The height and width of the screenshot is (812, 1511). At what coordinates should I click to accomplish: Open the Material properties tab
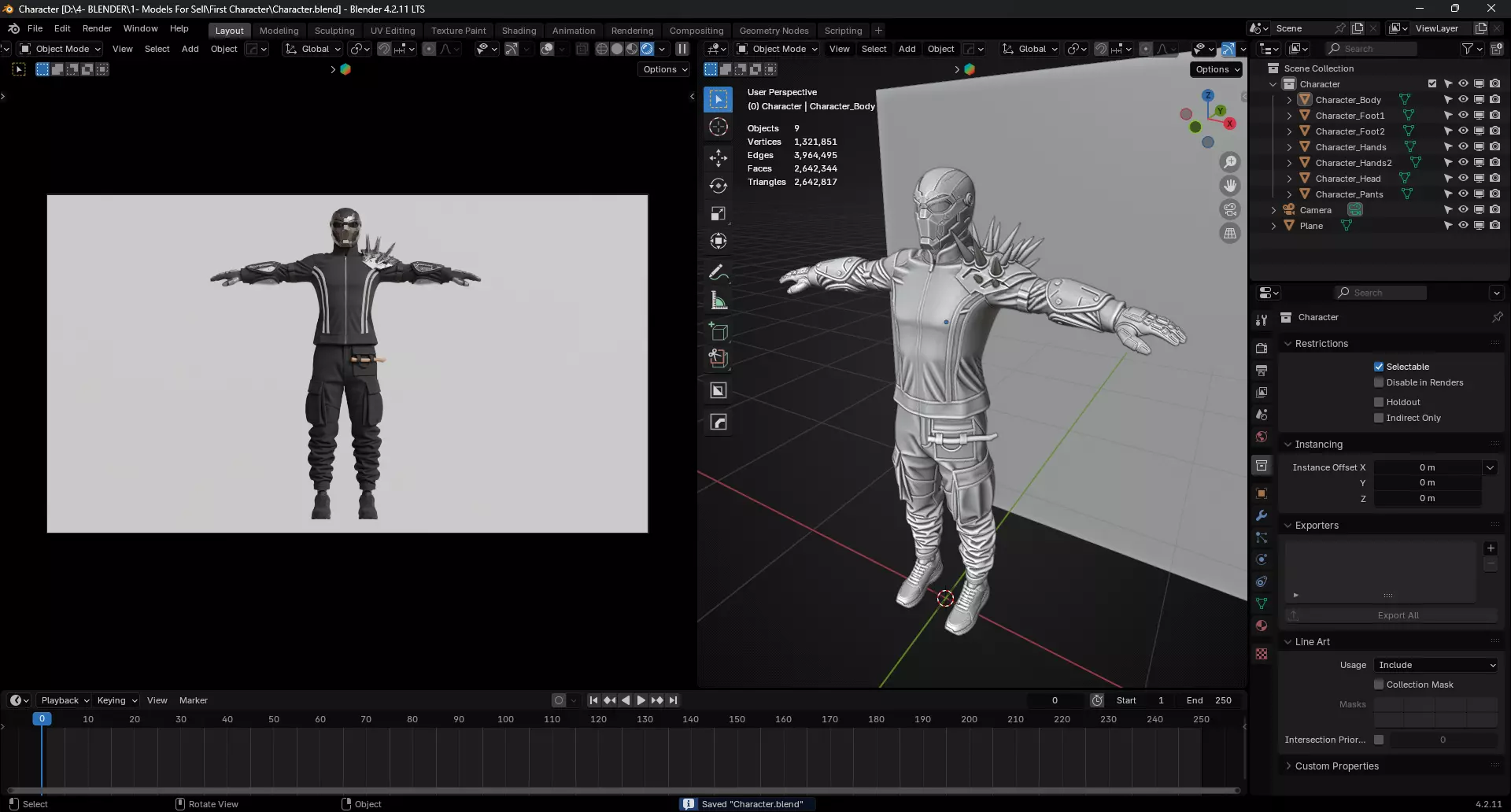click(x=1262, y=626)
